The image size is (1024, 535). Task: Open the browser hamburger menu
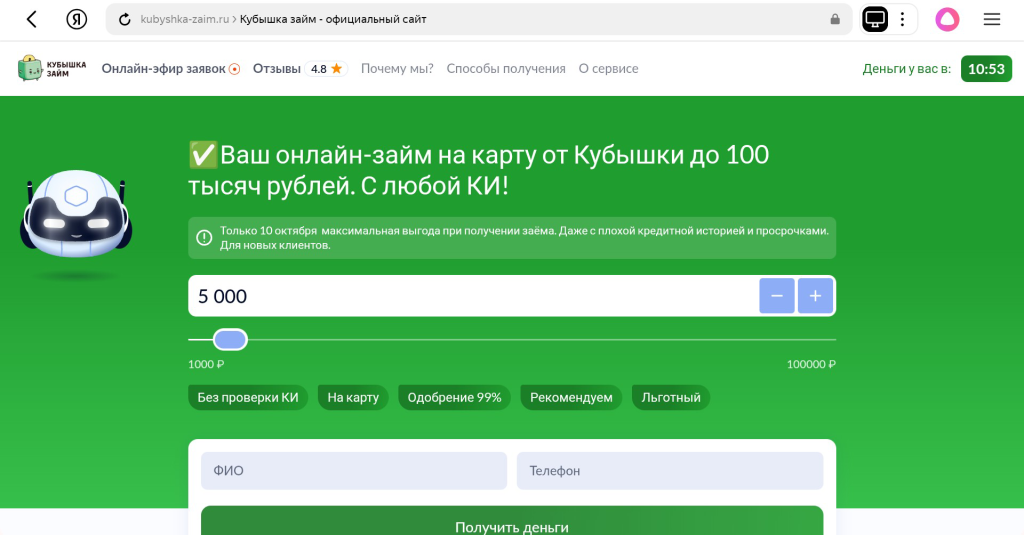point(992,19)
